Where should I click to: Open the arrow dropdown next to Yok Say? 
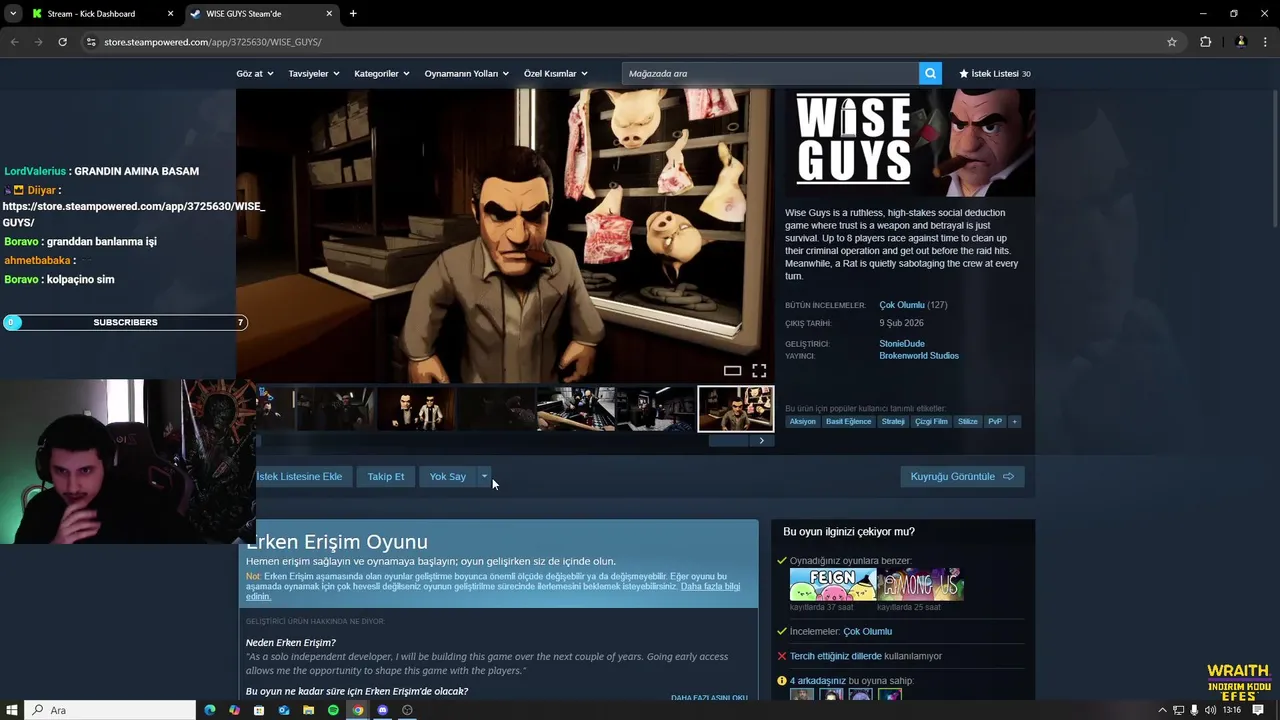pyautogui.click(x=484, y=476)
